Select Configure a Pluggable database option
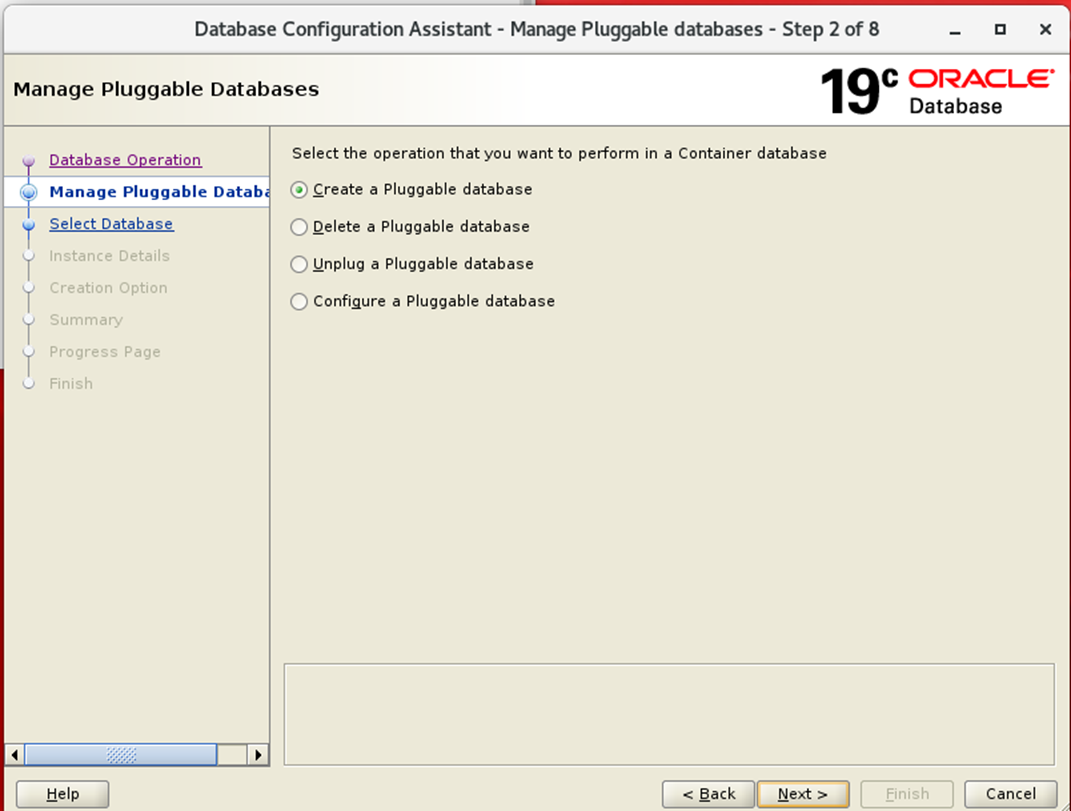This screenshot has height=811, width=1071. 423,301
